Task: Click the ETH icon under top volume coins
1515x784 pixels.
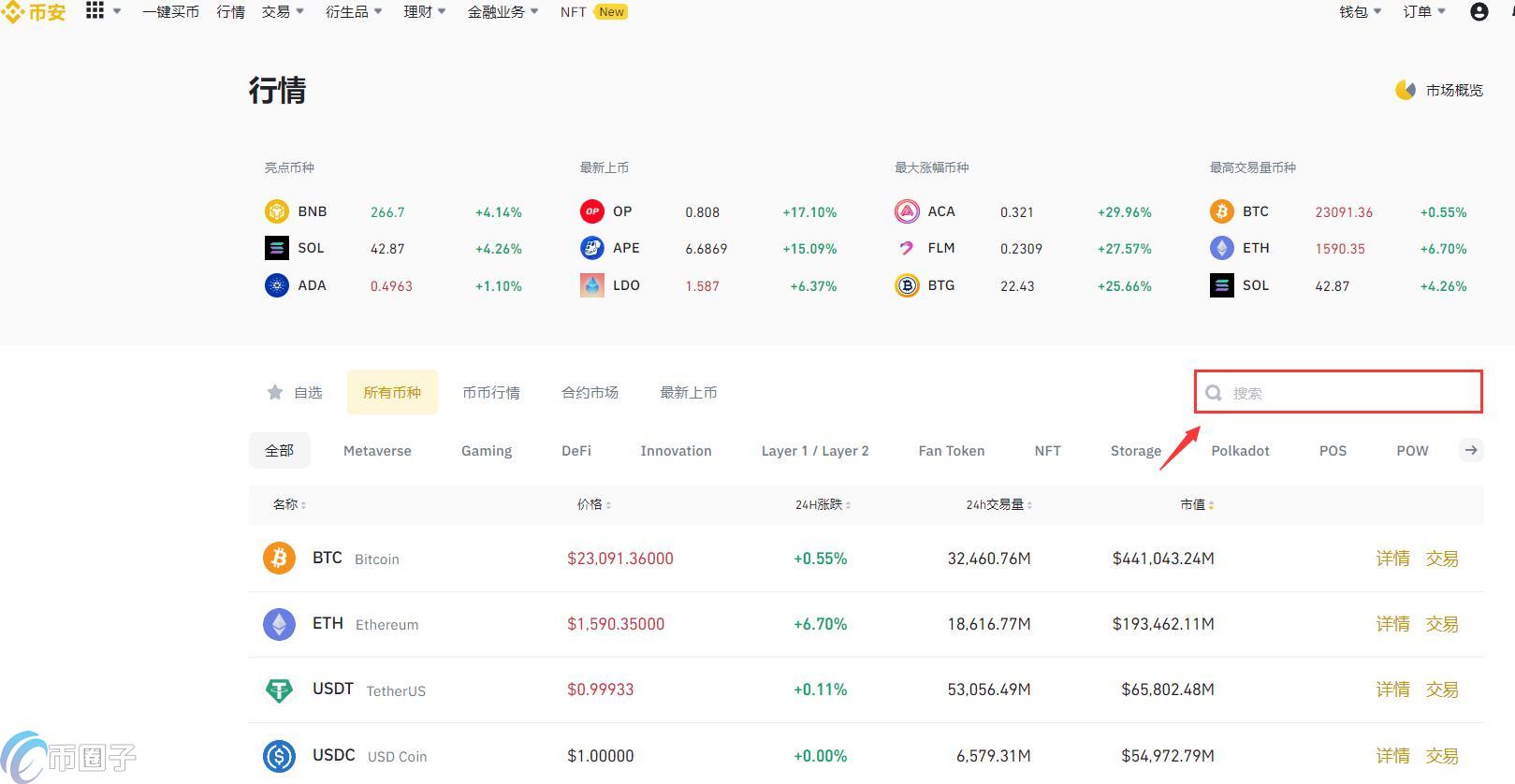Action: 1222,248
